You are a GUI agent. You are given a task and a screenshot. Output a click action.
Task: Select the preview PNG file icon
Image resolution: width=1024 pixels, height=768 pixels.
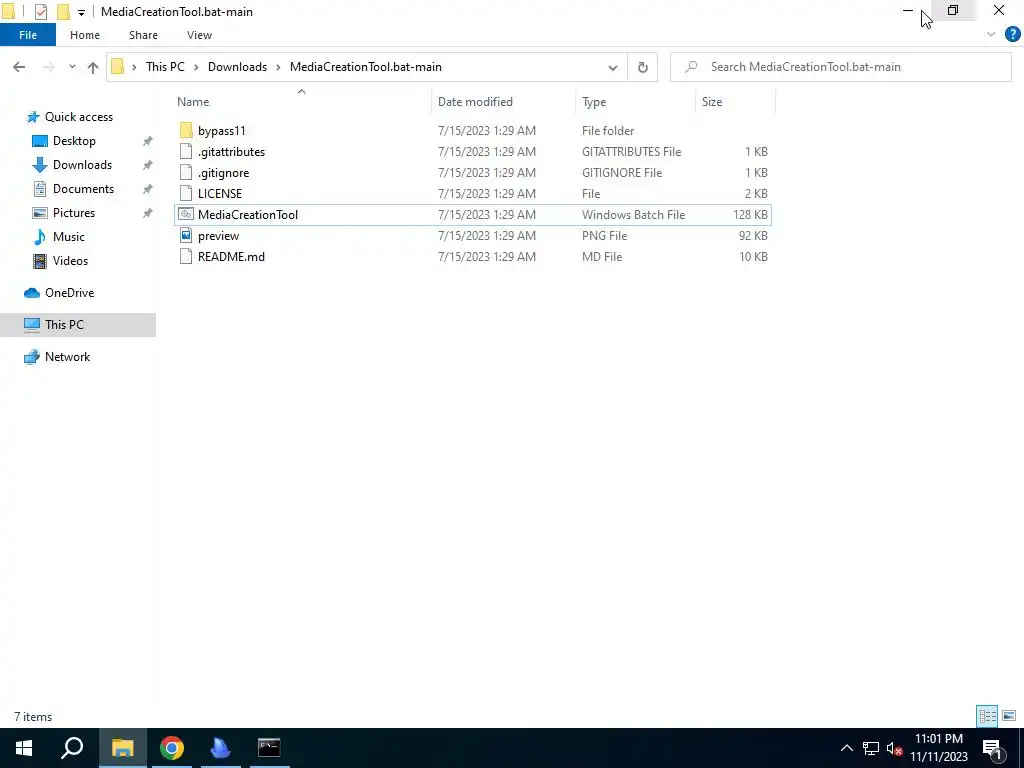tap(186, 236)
